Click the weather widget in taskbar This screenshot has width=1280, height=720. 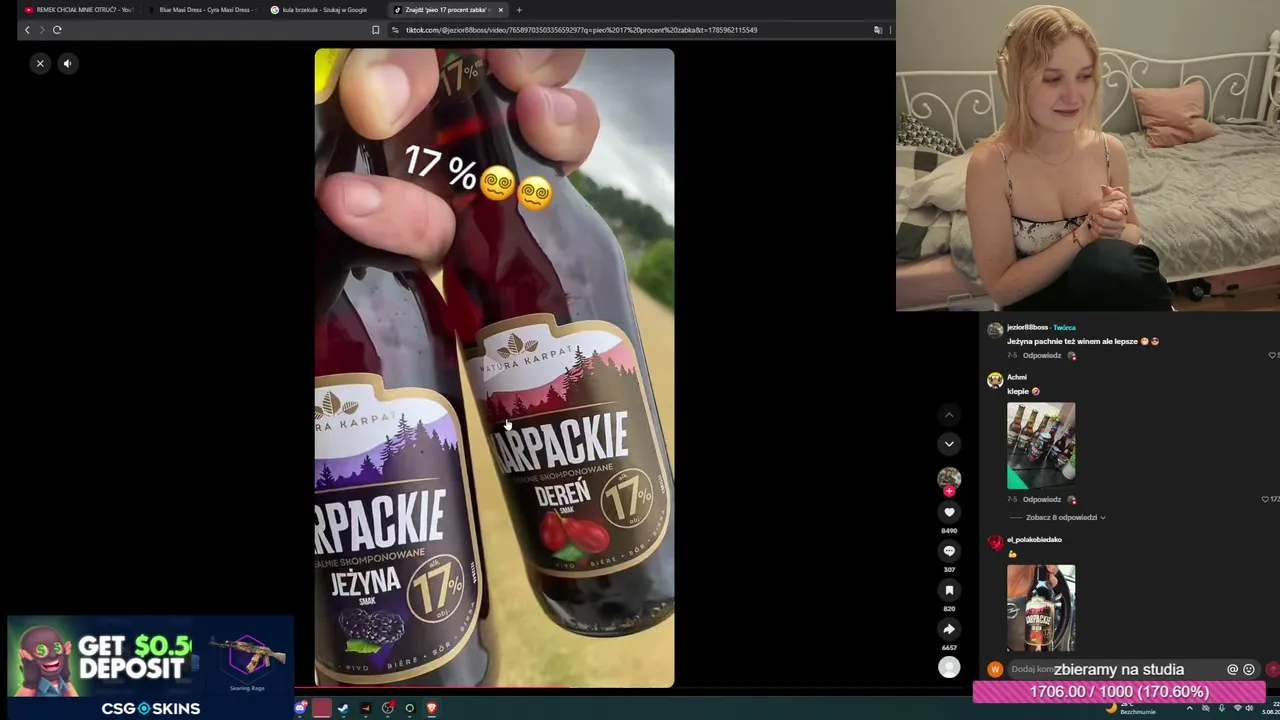pos(1133,708)
